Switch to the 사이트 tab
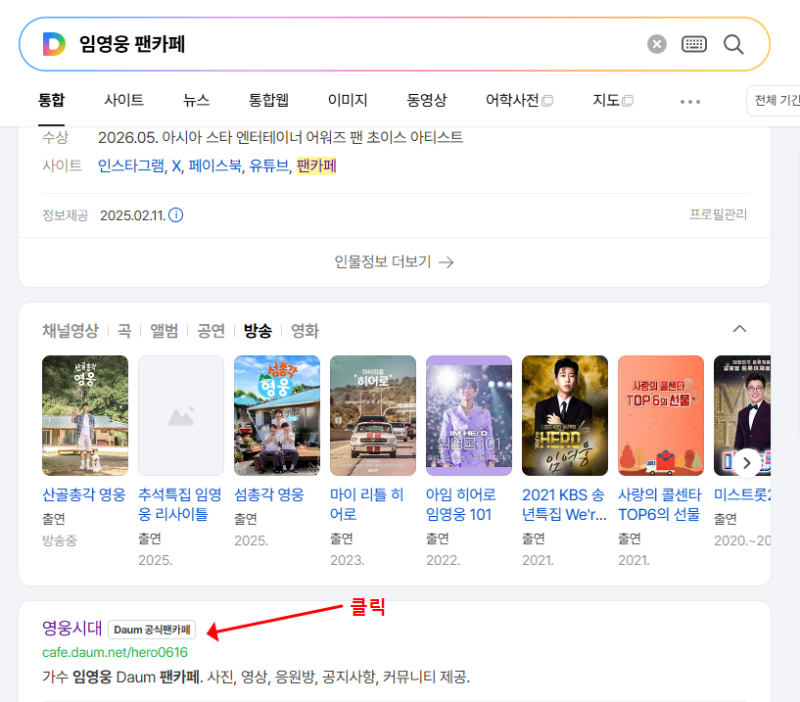 tap(124, 100)
